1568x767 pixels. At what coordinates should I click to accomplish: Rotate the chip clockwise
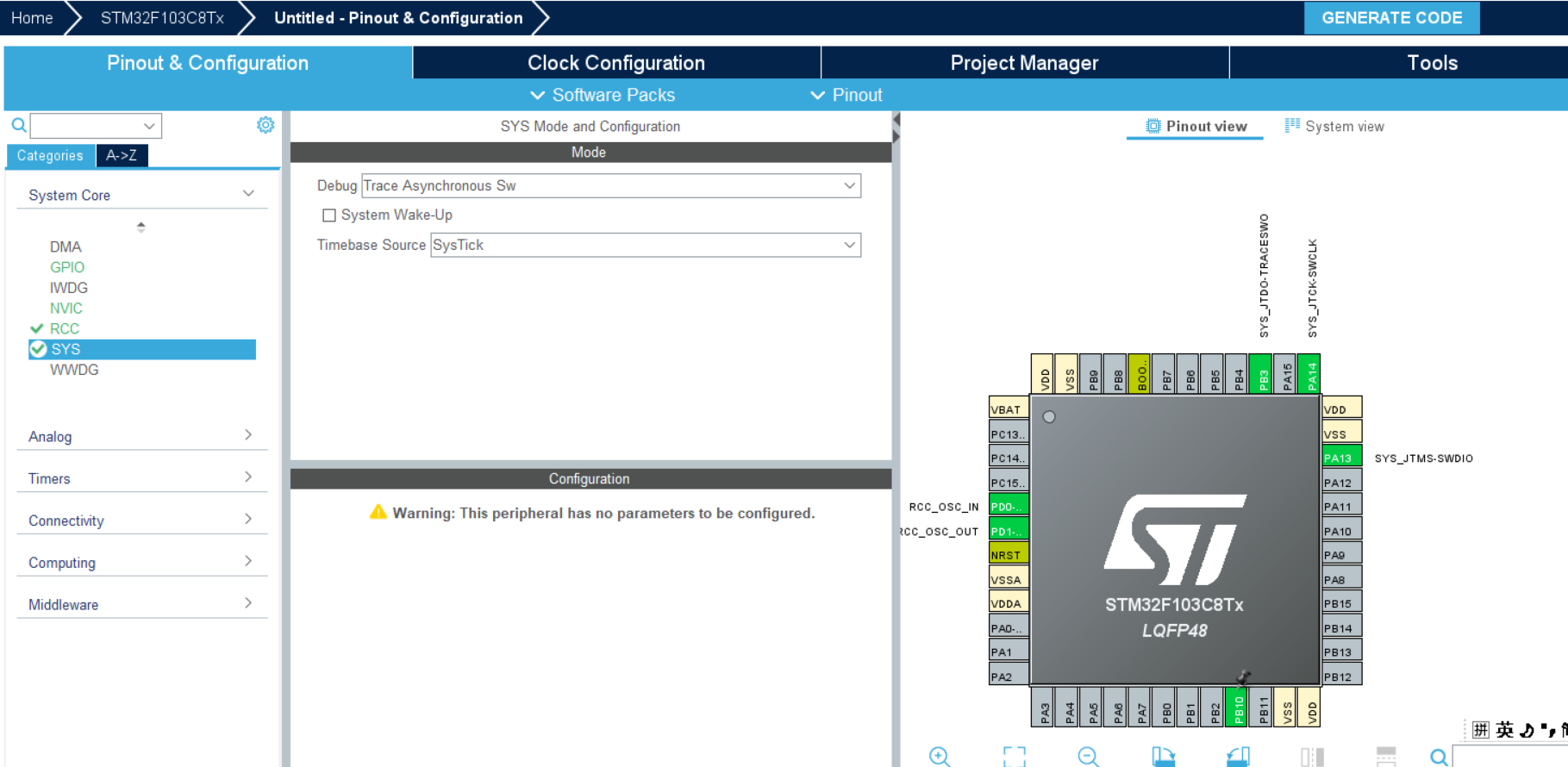[1163, 757]
